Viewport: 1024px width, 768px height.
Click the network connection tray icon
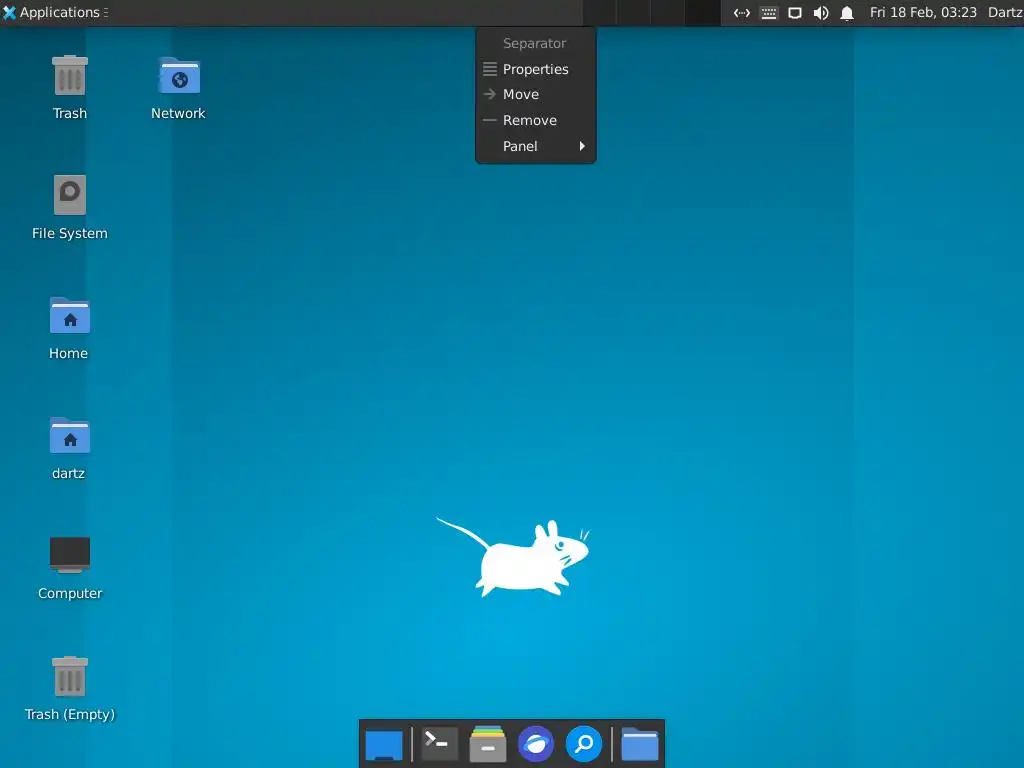pos(742,13)
